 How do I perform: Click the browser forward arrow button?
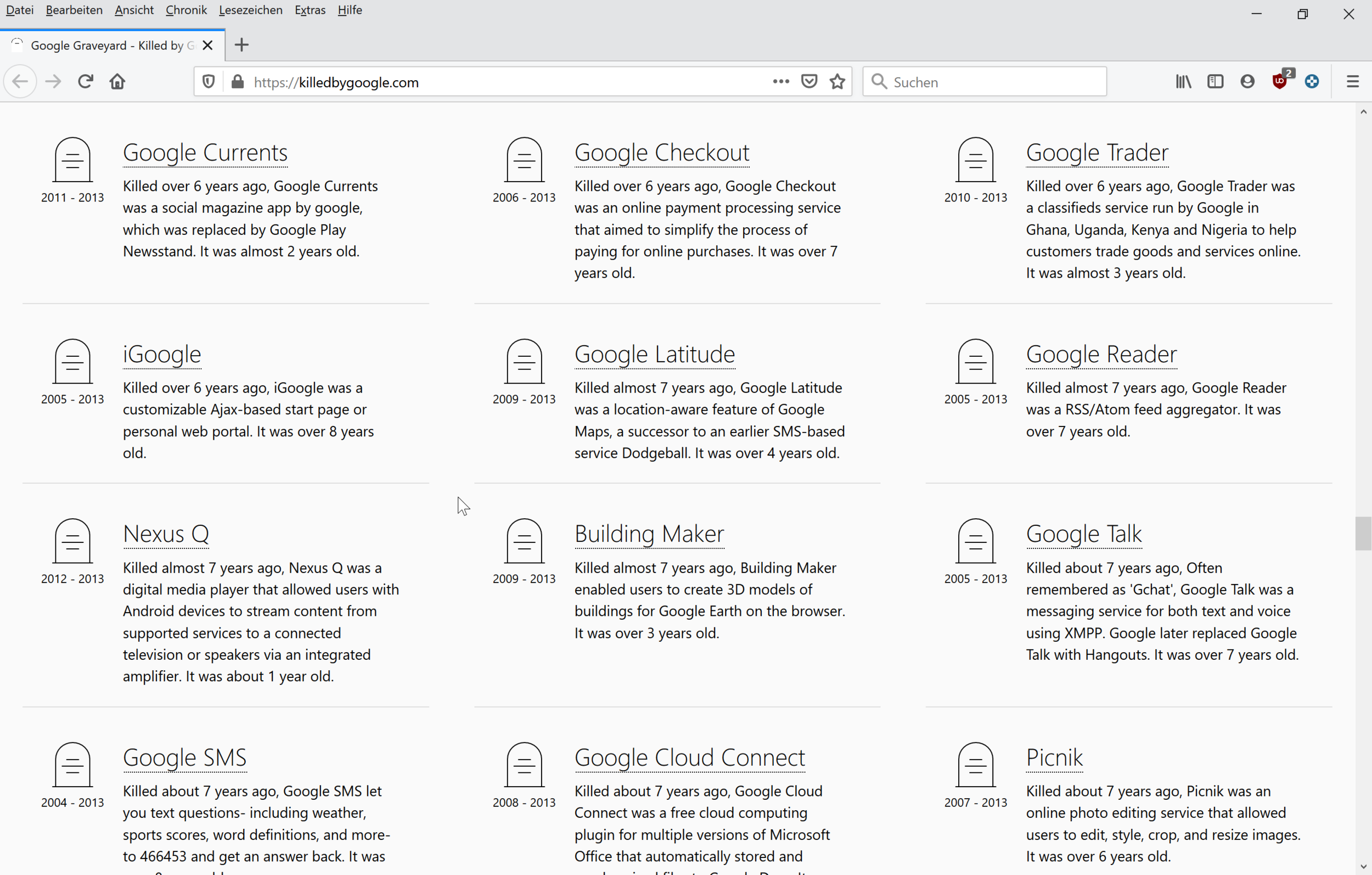point(53,81)
